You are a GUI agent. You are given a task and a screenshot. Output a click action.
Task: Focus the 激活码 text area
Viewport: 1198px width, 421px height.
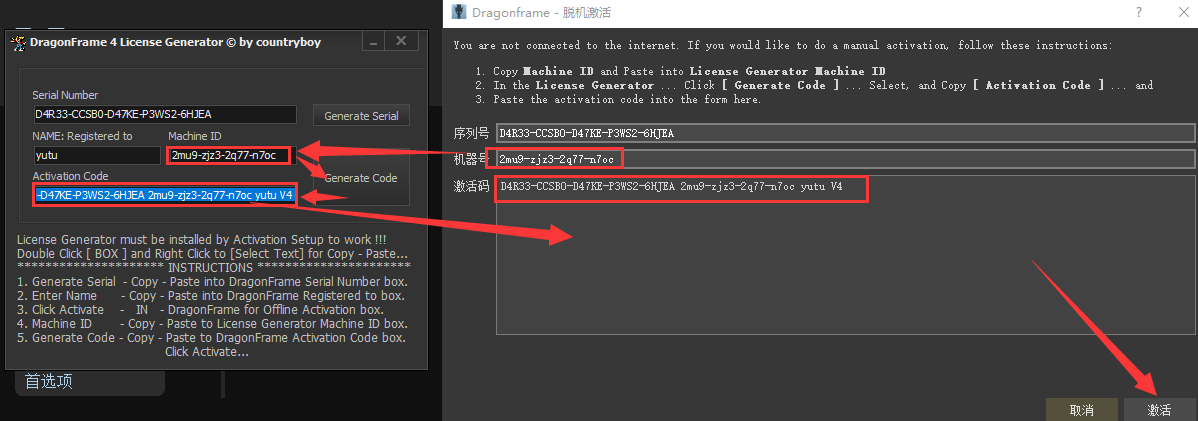[x=845, y=260]
